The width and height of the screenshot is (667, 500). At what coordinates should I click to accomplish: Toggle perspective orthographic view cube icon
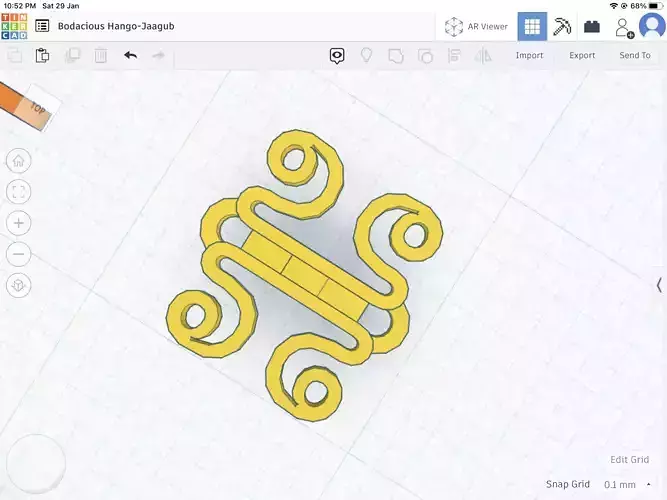pyautogui.click(x=18, y=285)
